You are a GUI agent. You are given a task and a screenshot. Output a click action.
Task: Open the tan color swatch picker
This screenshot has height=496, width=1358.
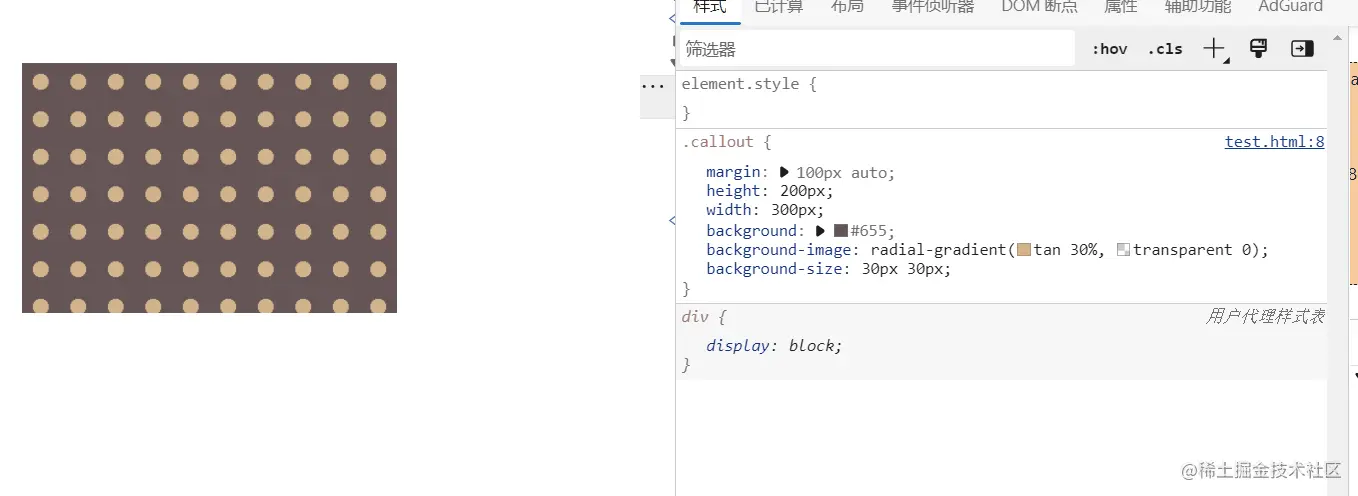pos(1023,250)
